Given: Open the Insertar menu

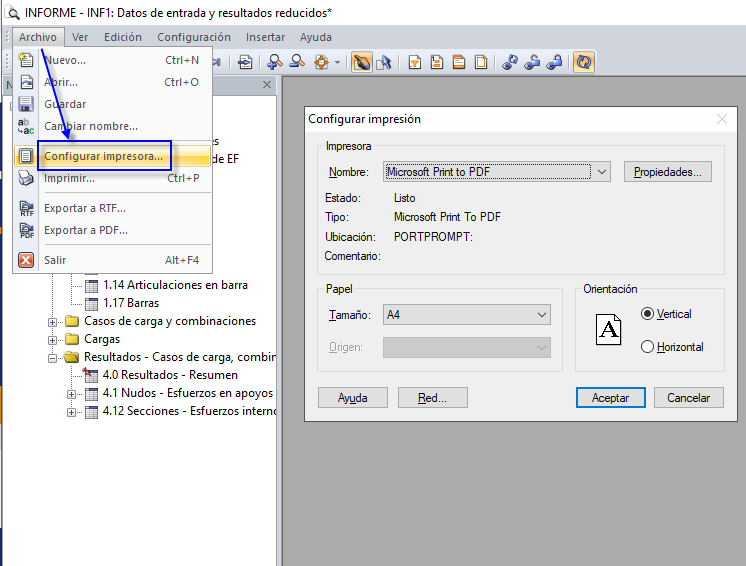Looking at the screenshot, I should 265,37.
